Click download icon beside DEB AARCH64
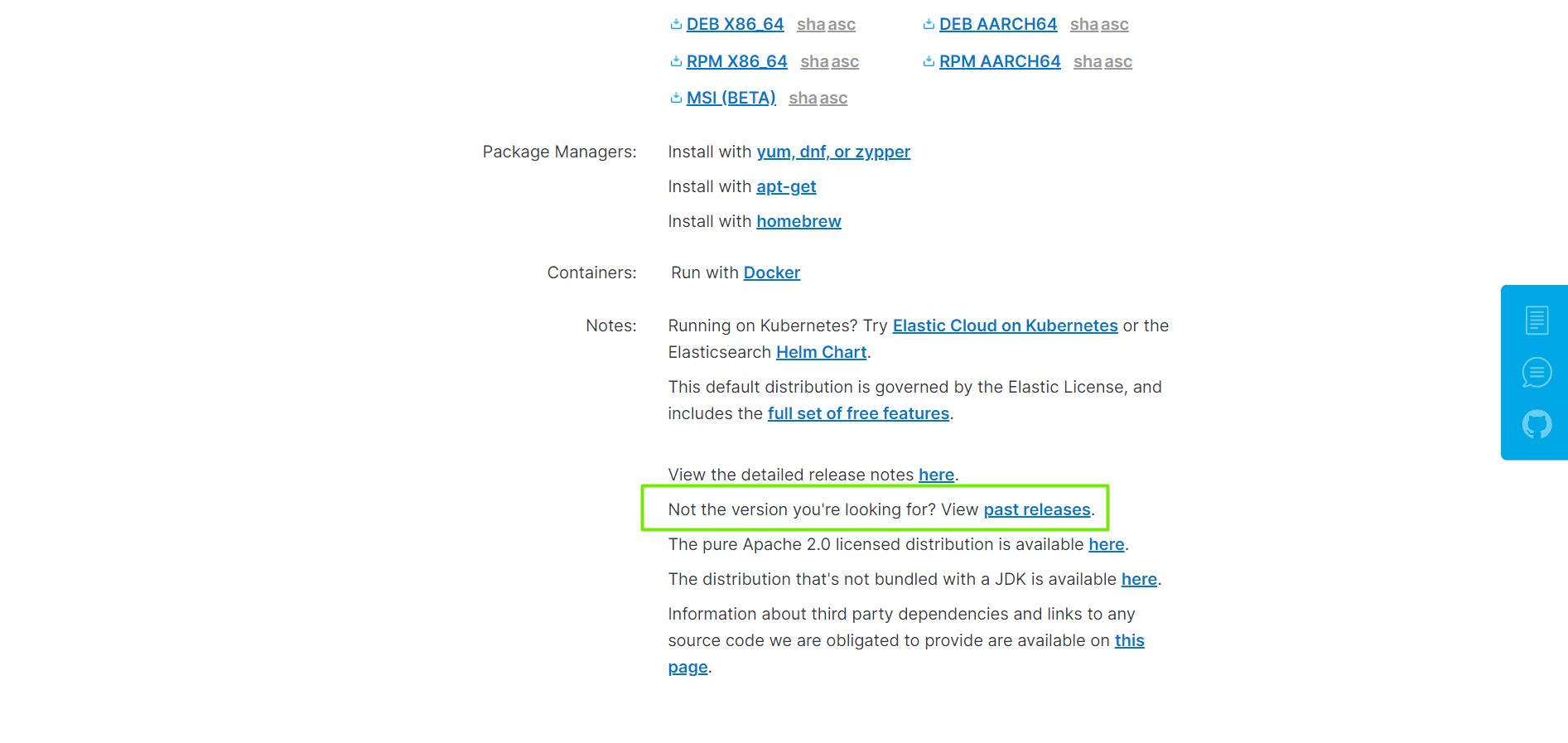The width and height of the screenshot is (1568, 743). click(x=929, y=24)
